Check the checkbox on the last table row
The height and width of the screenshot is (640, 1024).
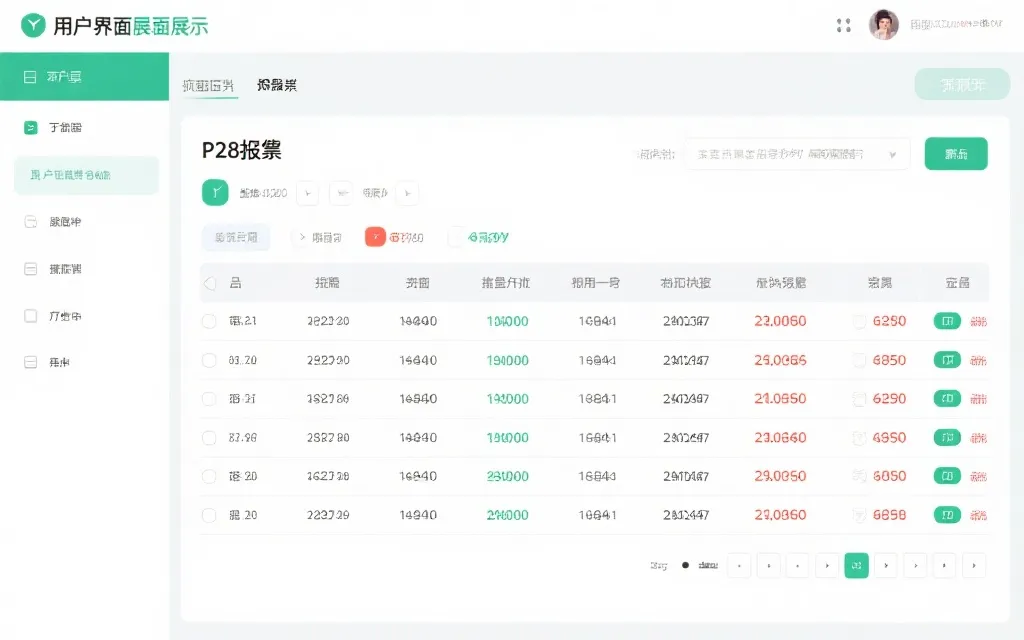[207, 515]
